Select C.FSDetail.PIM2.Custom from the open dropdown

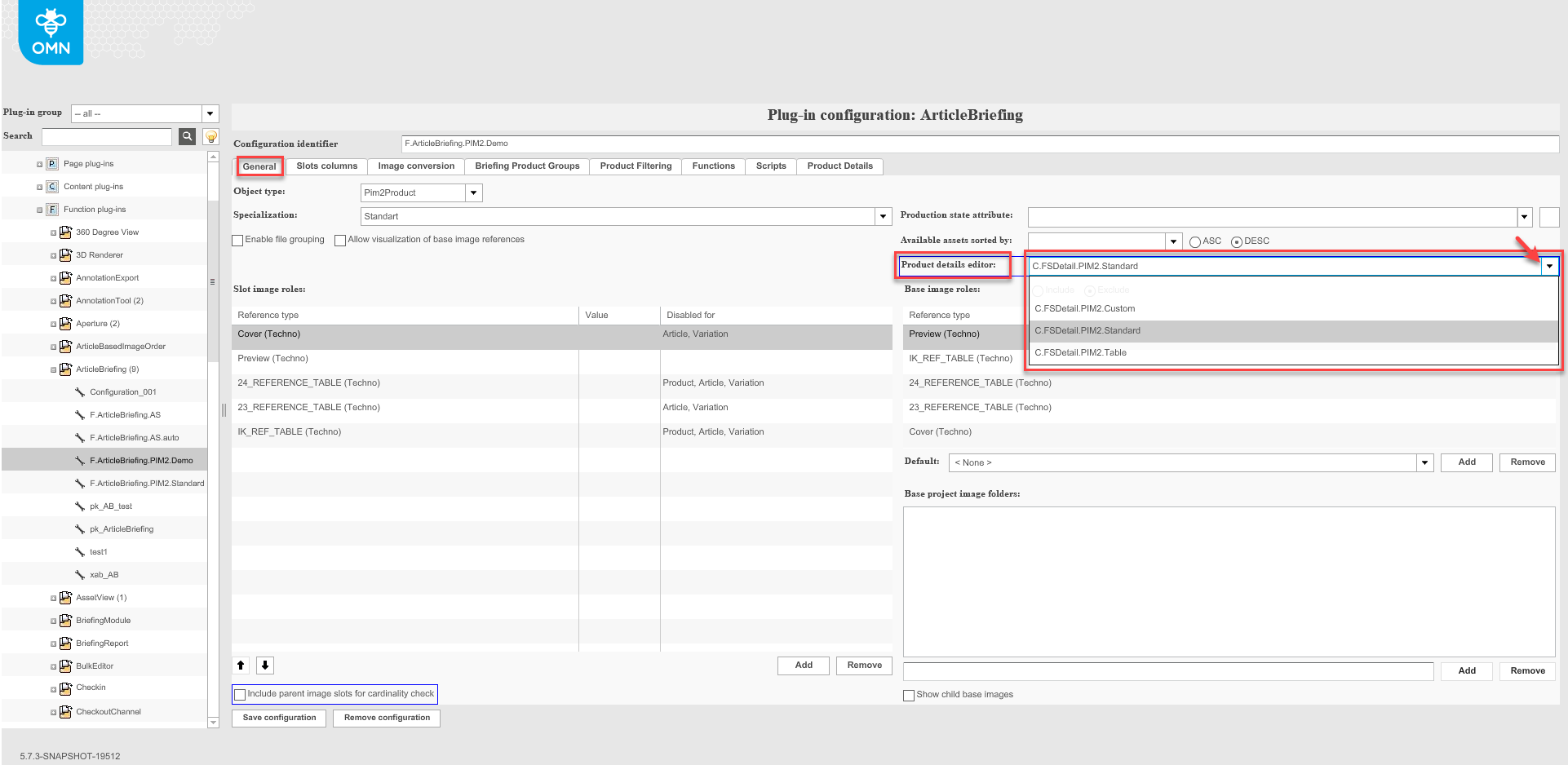point(1084,308)
